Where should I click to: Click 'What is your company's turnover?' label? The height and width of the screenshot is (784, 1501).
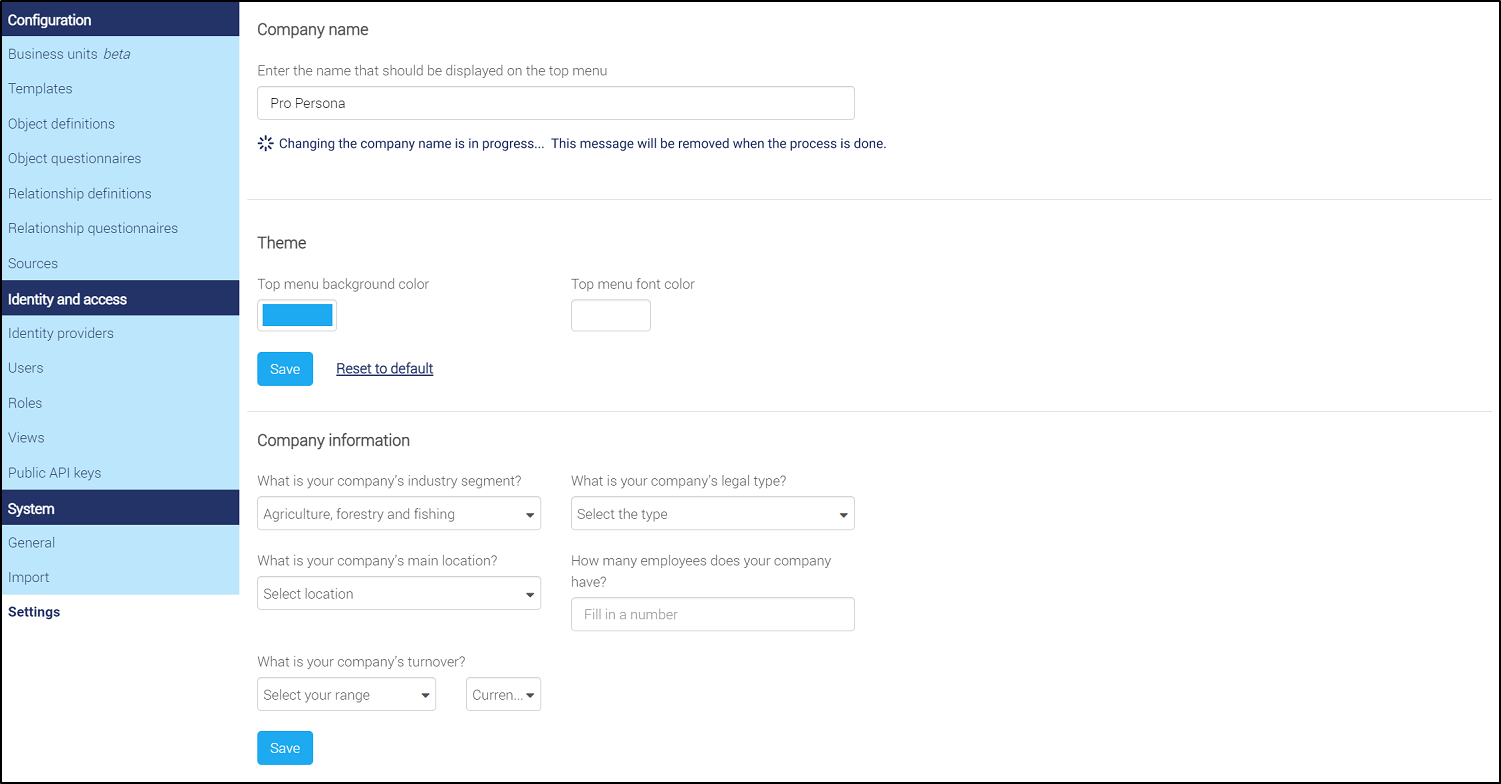[362, 661]
